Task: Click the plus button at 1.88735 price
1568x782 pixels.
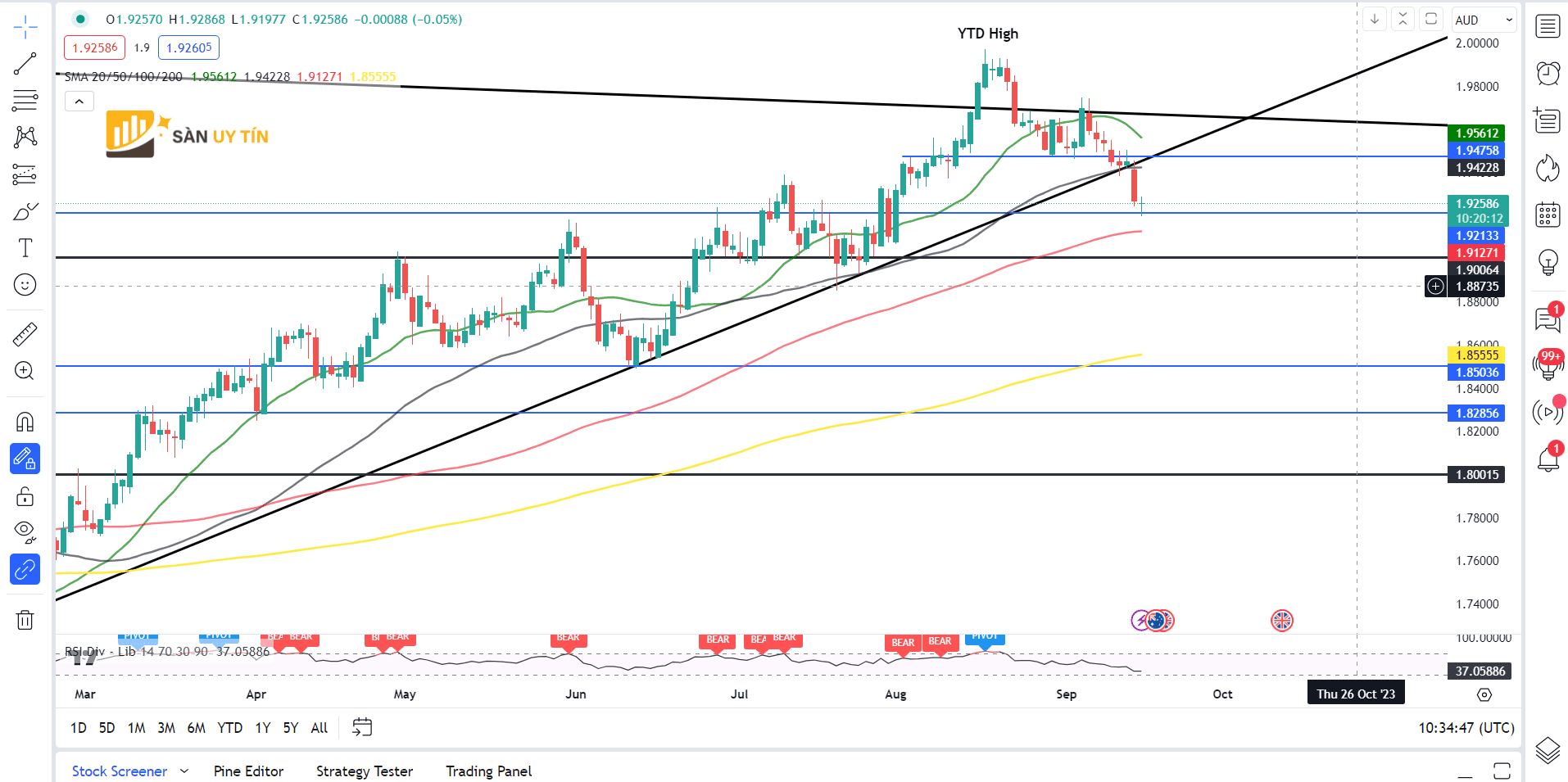Action: (1435, 287)
